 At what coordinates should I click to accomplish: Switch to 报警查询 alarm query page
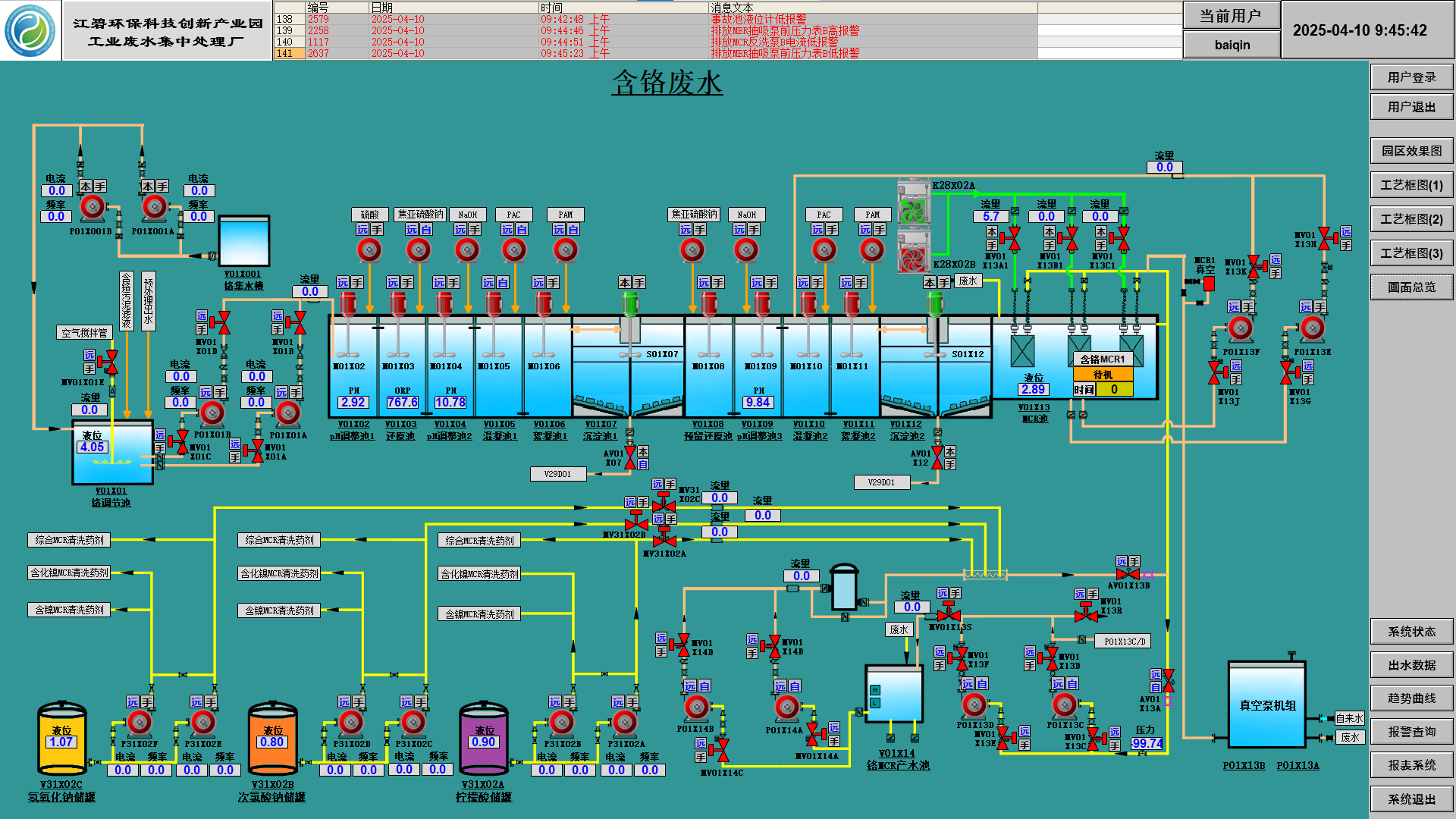(x=1411, y=732)
